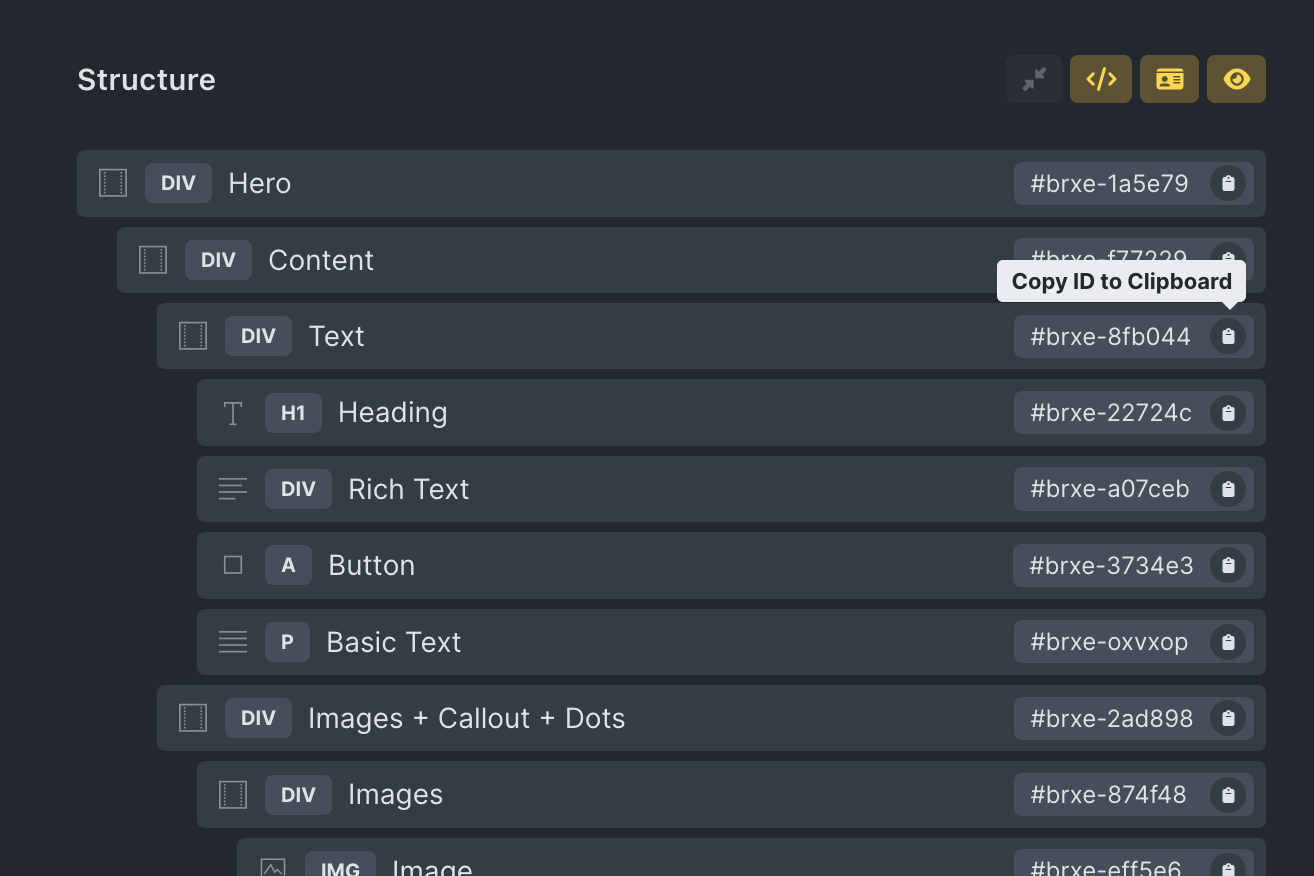The height and width of the screenshot is (876, 1314).
Task: Select the Content div row
Action: point(691,260)
